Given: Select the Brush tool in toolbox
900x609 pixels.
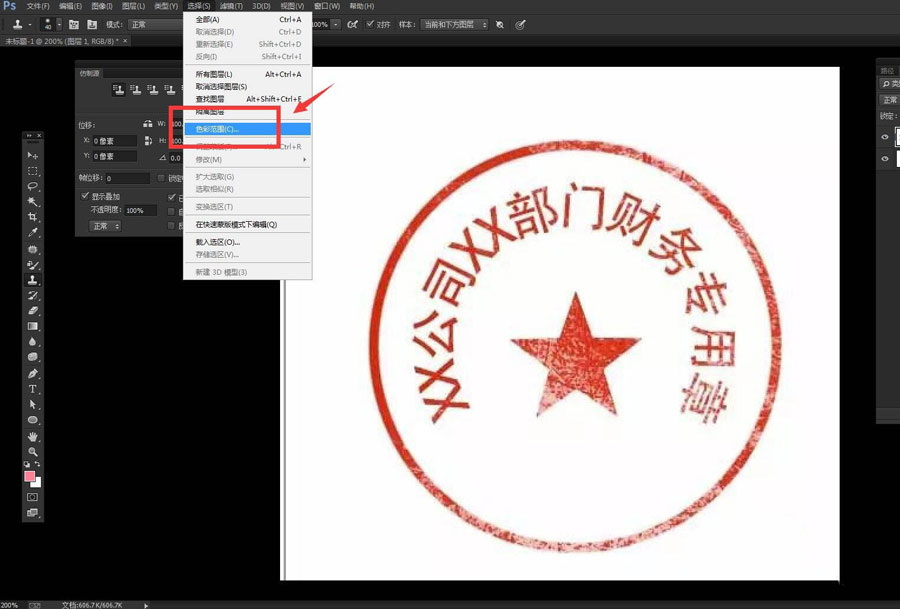Looking at the screenshot, I should click(33, 265).
